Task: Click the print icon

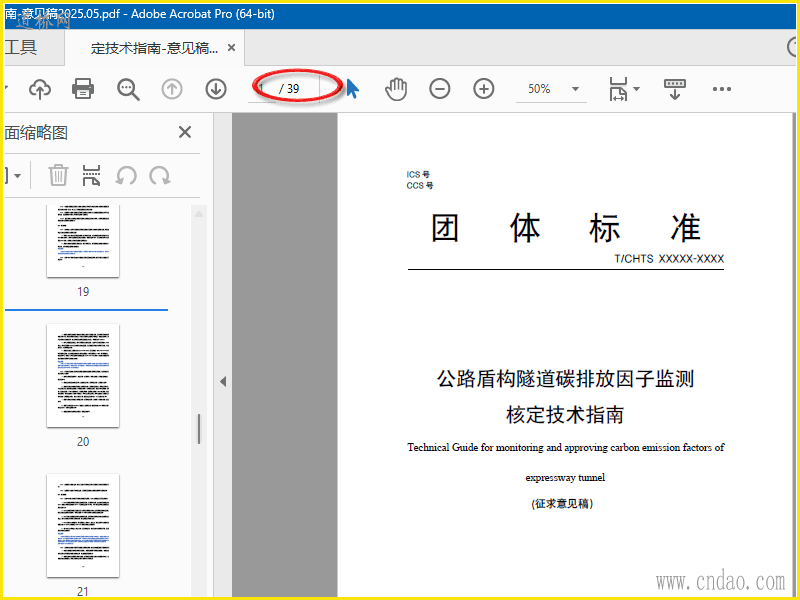Action: click(x=83, y=89)
